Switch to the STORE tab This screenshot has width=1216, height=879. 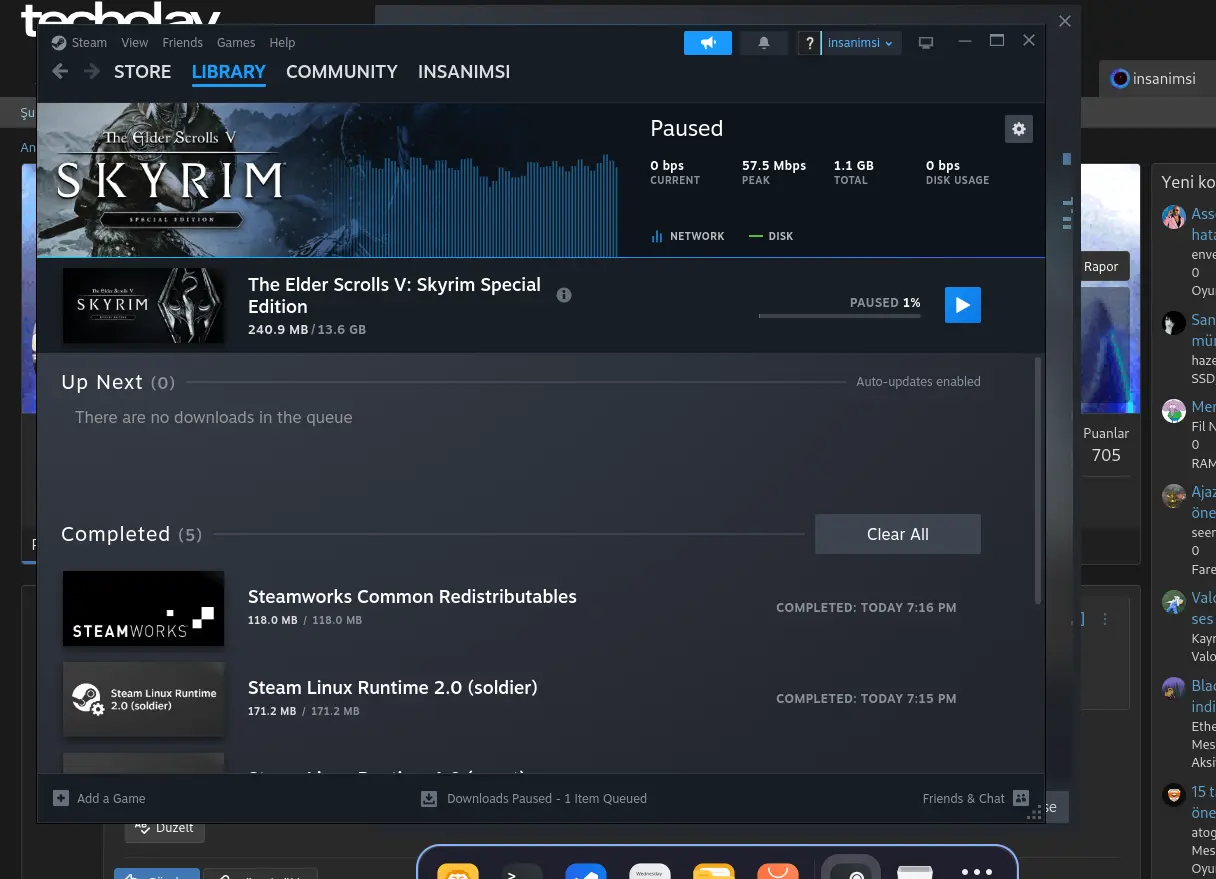(142, 72)
